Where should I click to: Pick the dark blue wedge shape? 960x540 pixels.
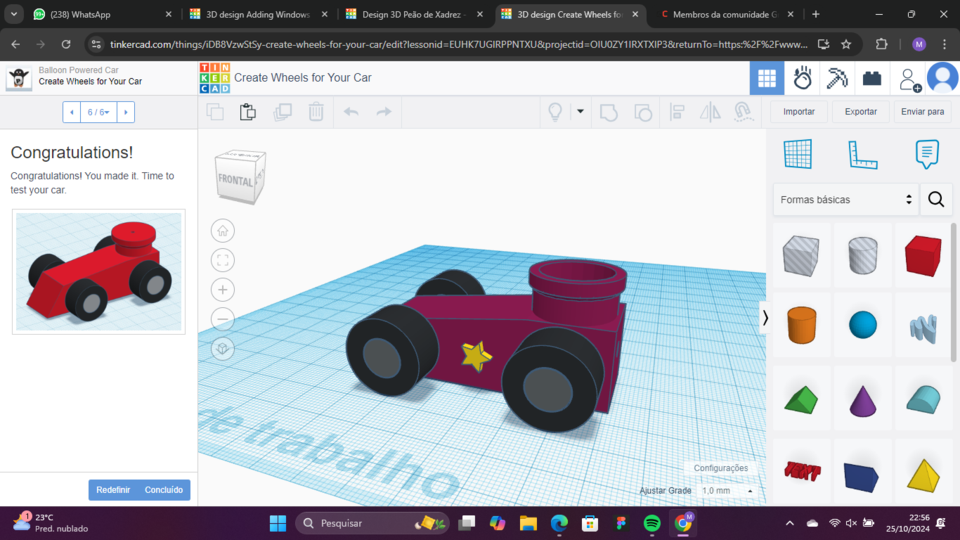tap(861, 477)
